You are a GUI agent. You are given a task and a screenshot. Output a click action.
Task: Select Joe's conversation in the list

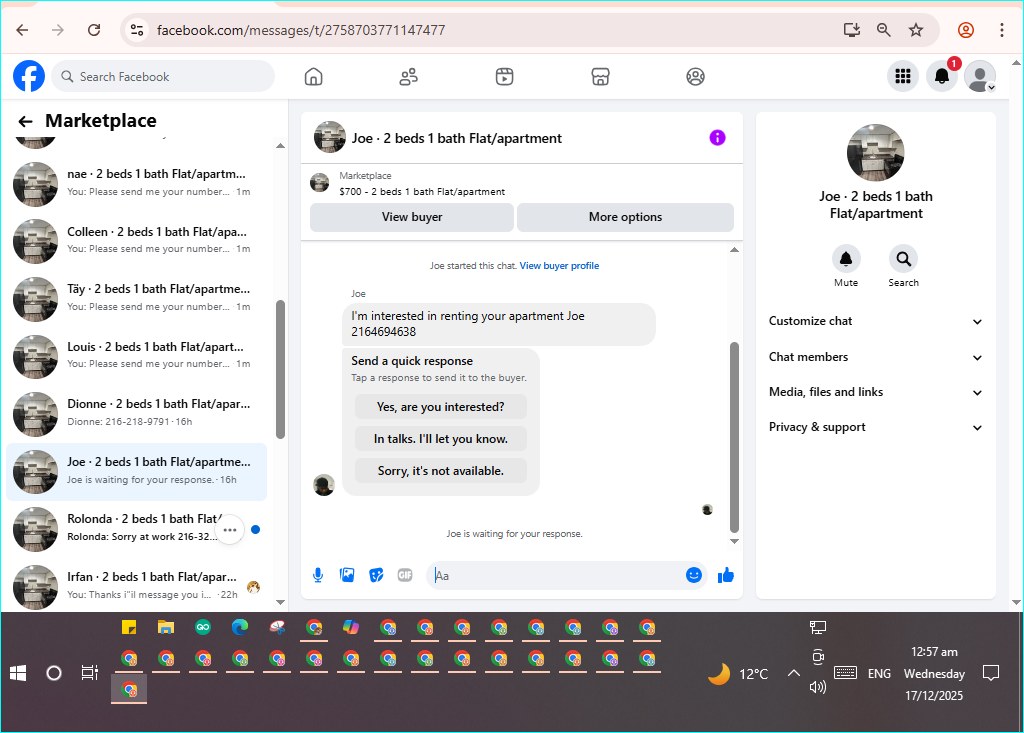[x=136, y=471]
